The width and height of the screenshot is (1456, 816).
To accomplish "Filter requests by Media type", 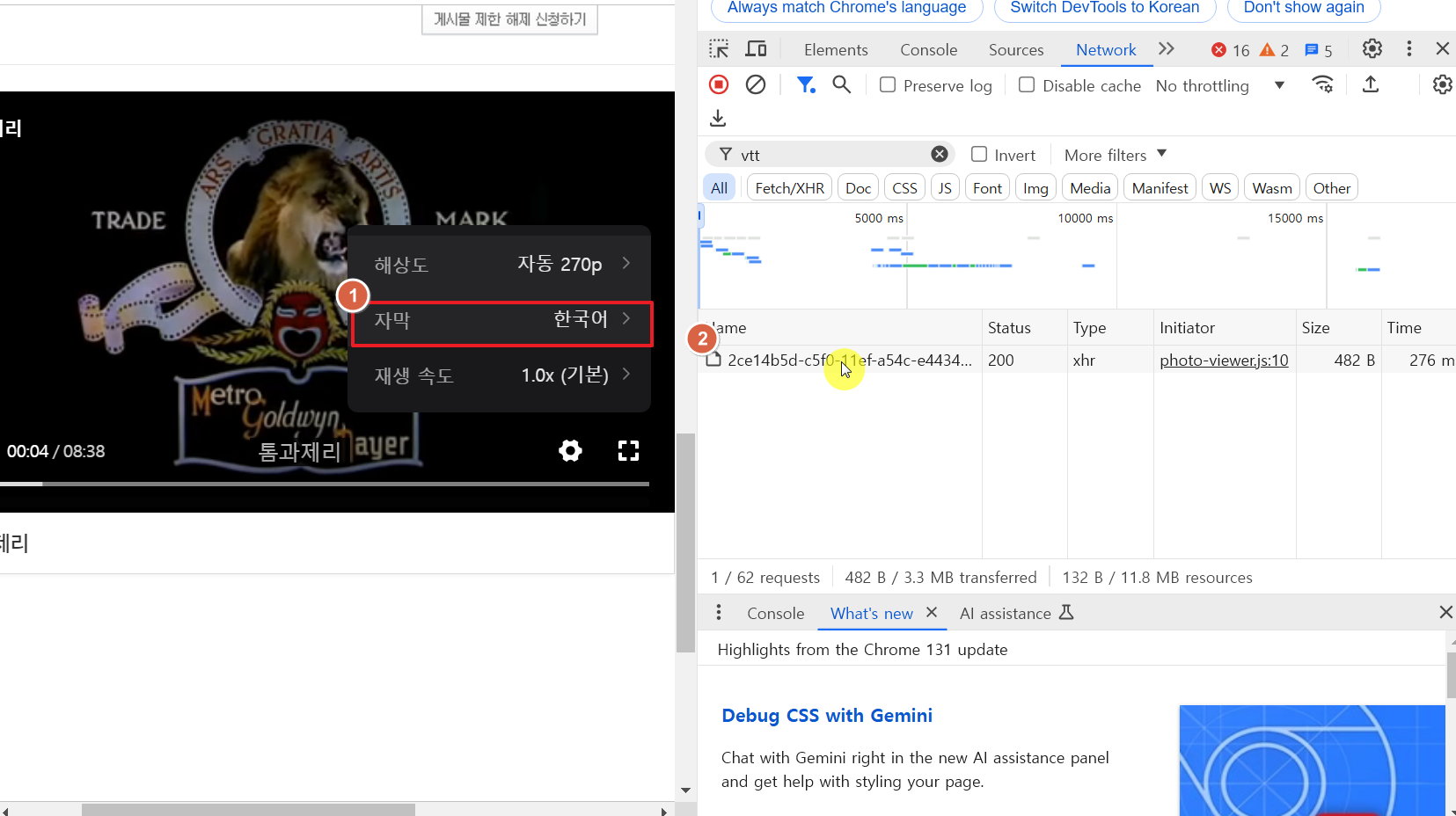I will (x=1090, y=187).
